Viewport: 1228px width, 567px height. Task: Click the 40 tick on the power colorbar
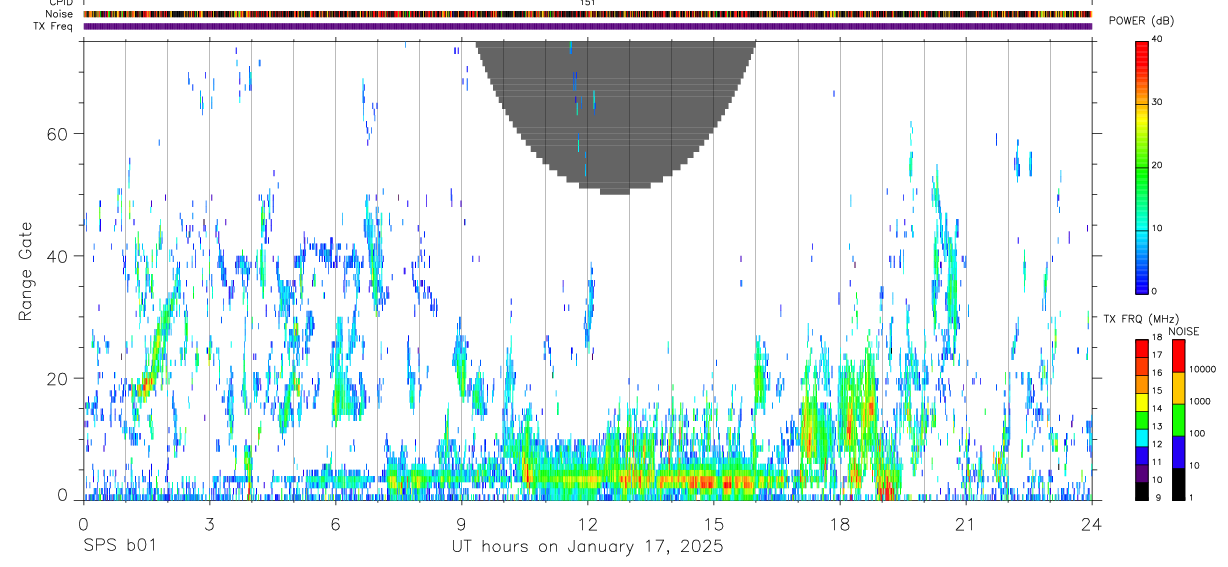tap(1158, 40)
